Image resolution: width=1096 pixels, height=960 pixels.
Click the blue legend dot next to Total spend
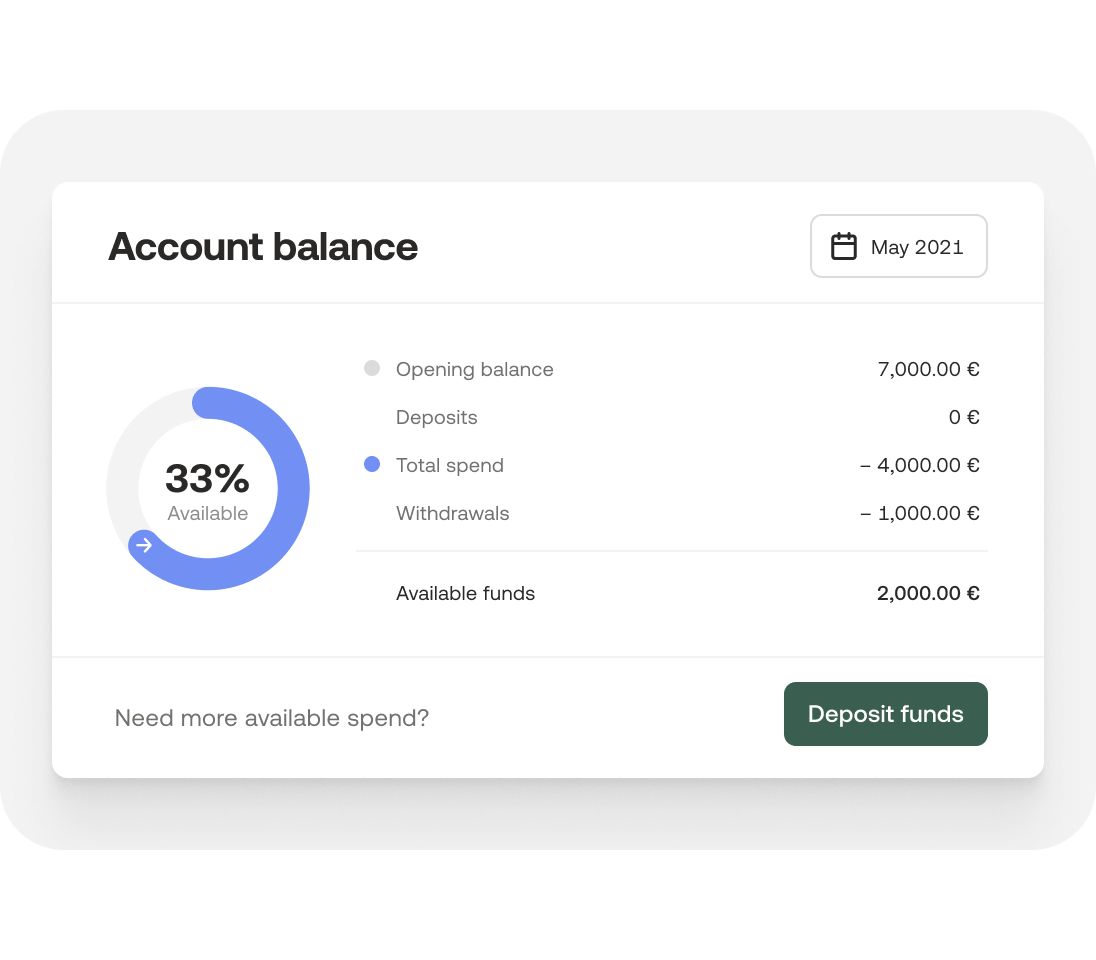pos(372,463)
